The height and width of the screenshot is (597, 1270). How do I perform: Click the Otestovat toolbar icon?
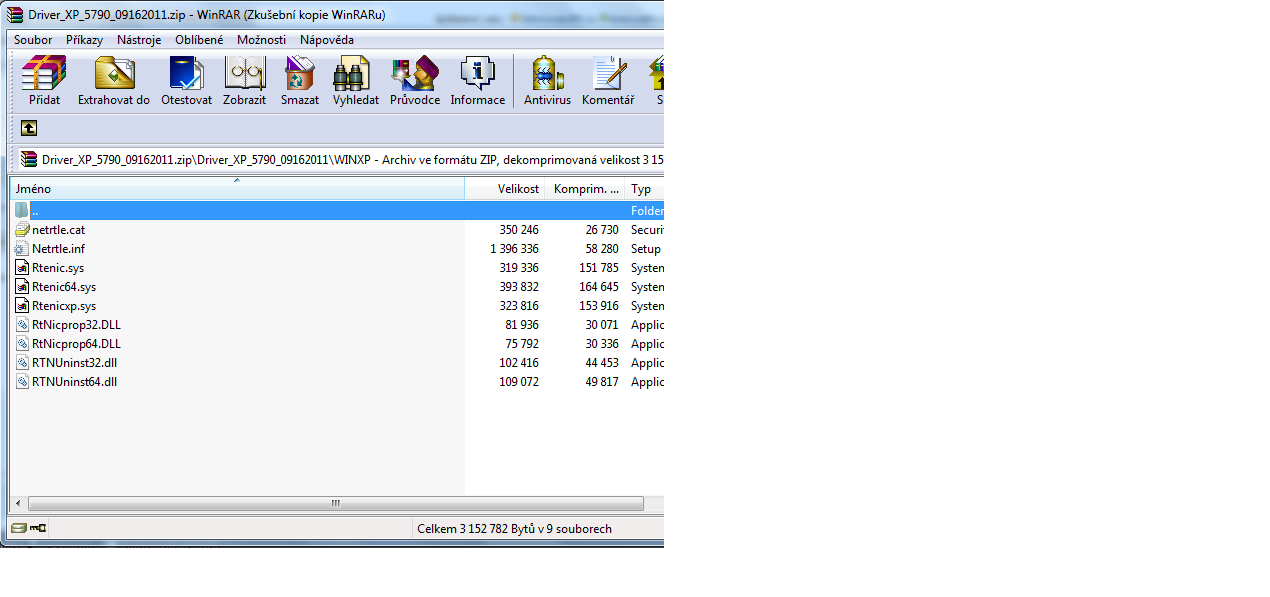click(186, 74)
